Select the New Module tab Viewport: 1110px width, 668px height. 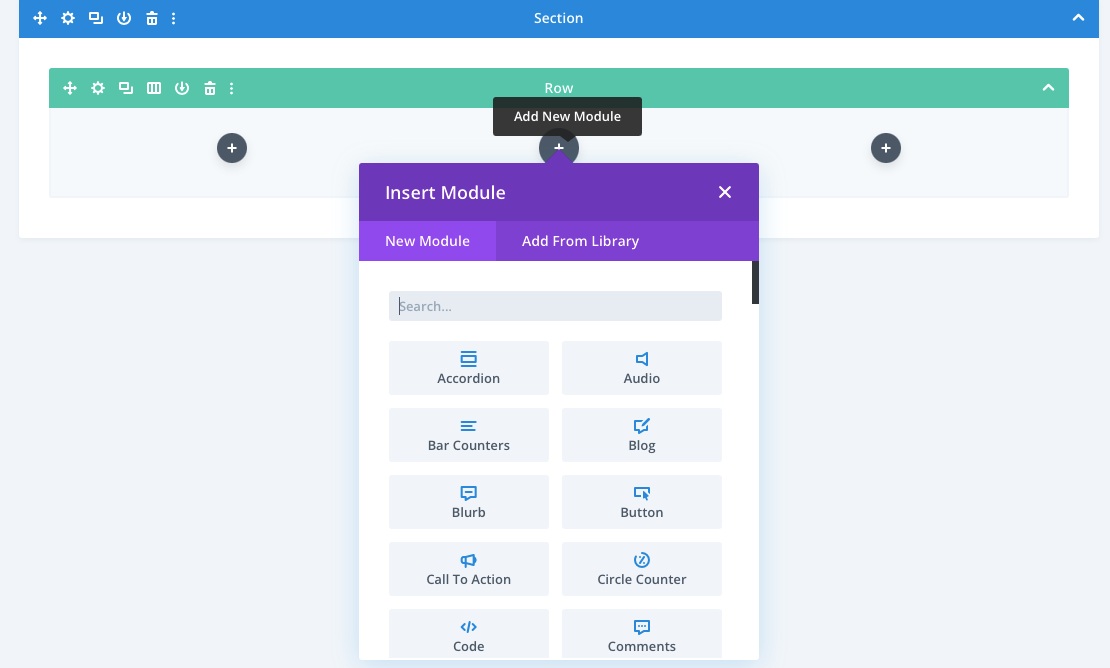427,240
